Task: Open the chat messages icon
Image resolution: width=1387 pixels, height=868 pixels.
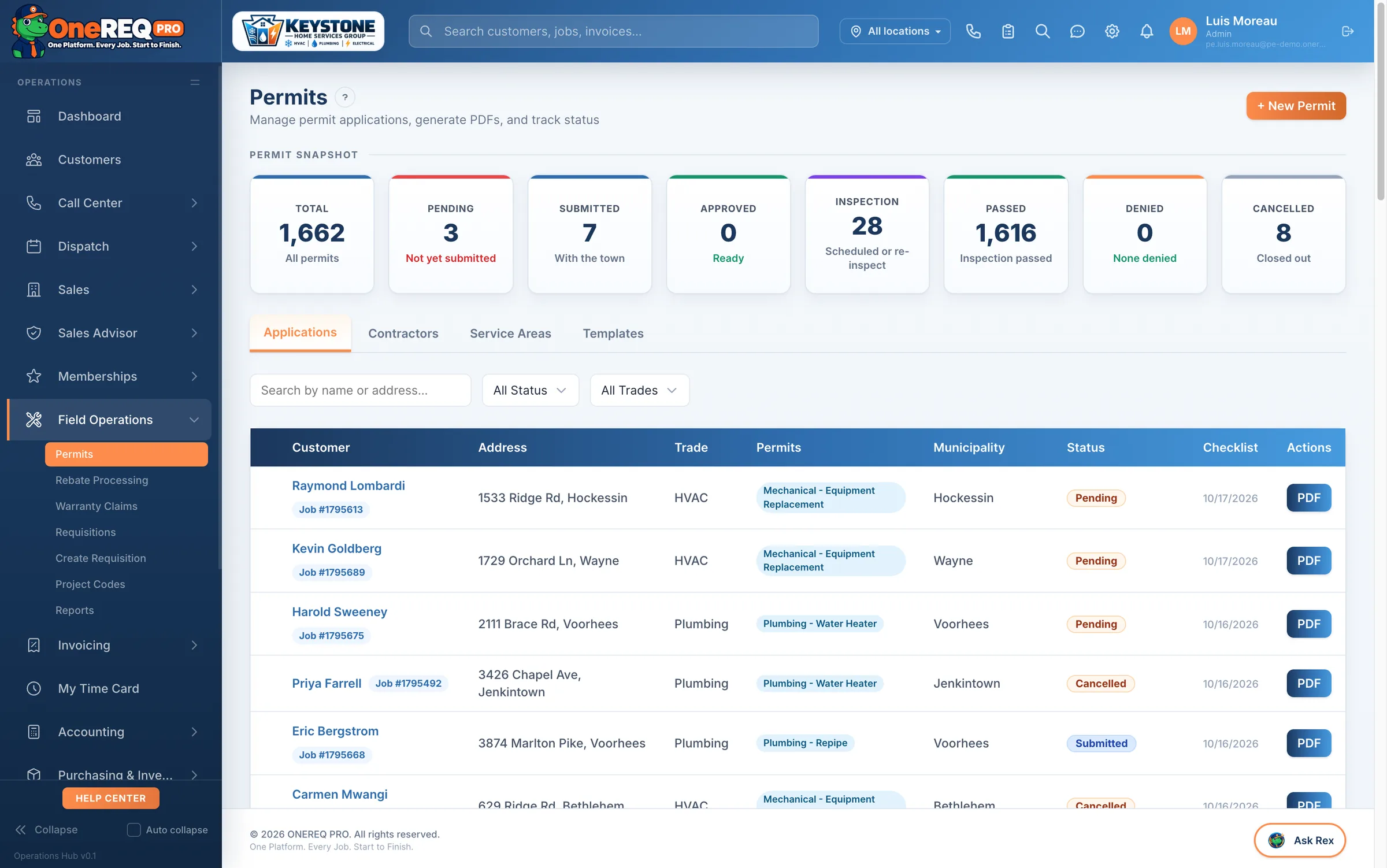Action: pyautogui.click(x=1077, y=31)
